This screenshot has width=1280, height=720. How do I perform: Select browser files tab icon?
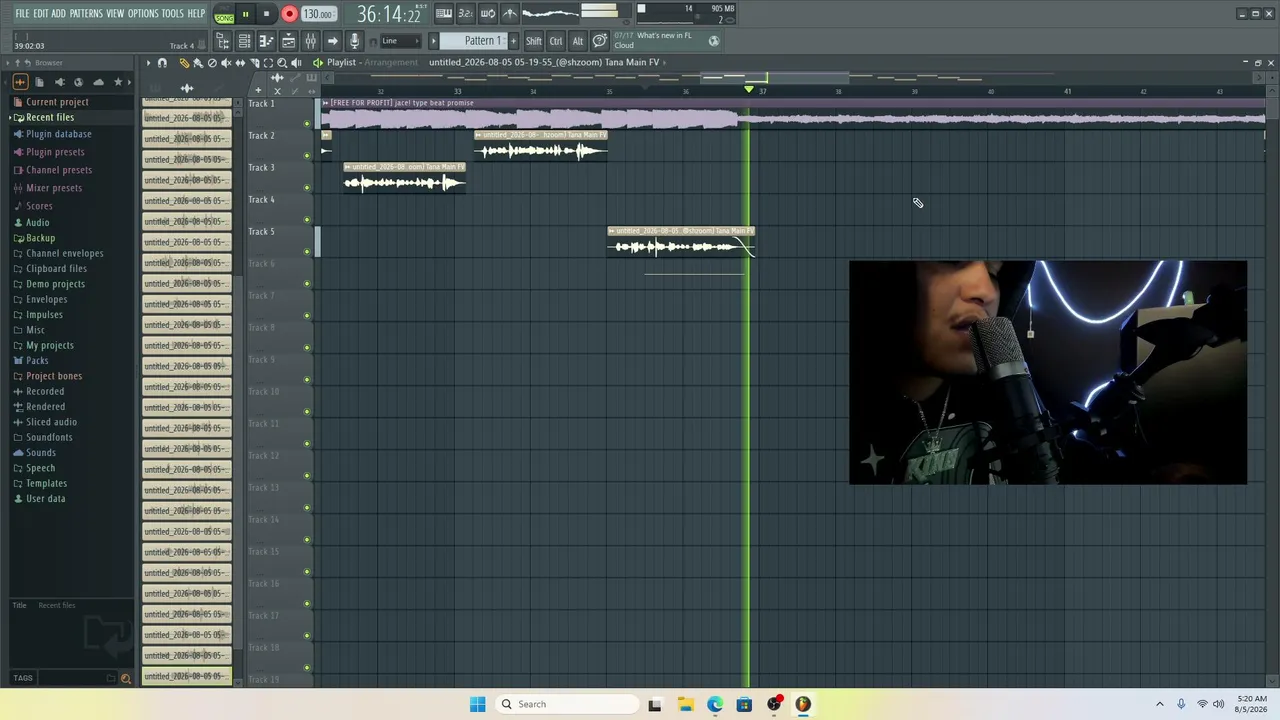(39, 82)
